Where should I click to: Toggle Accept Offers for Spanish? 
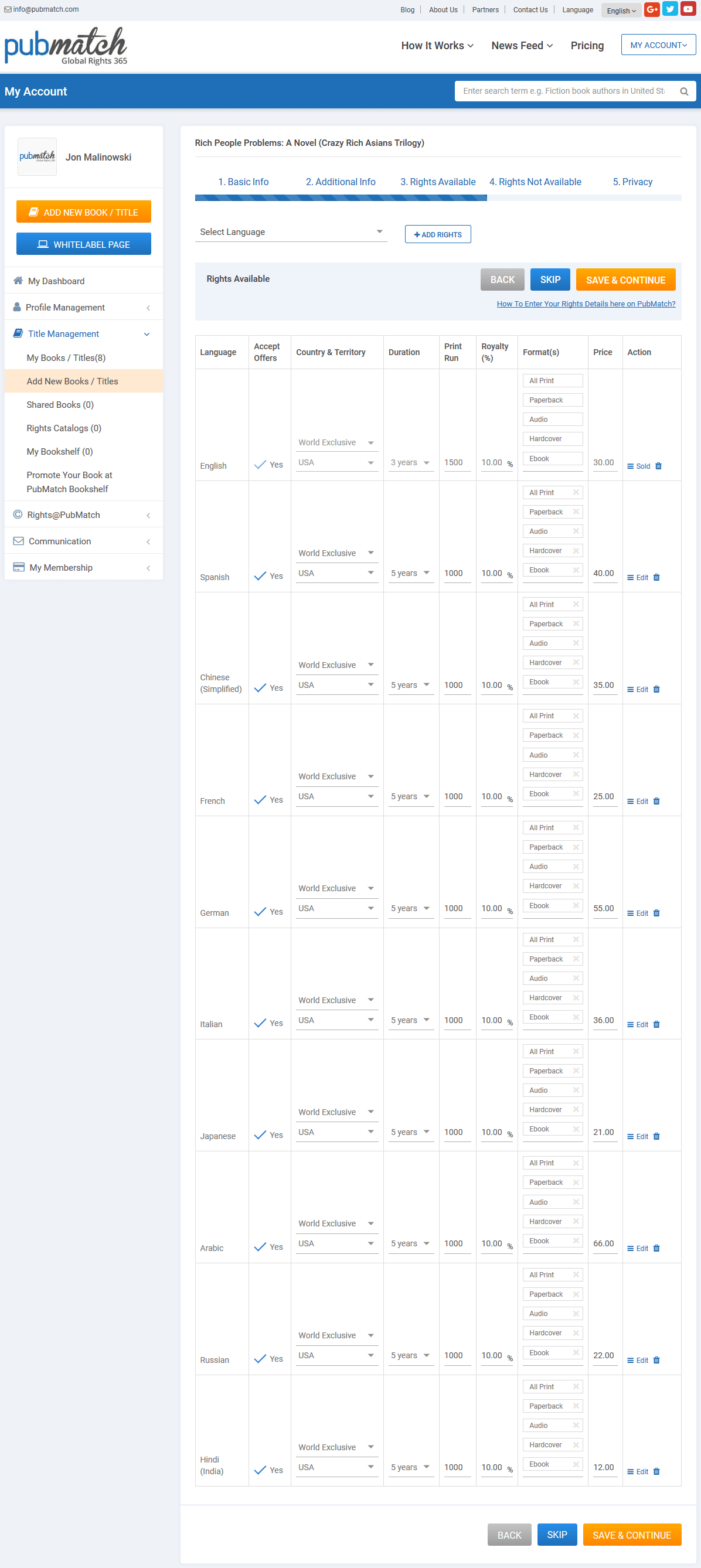[260, 576]
